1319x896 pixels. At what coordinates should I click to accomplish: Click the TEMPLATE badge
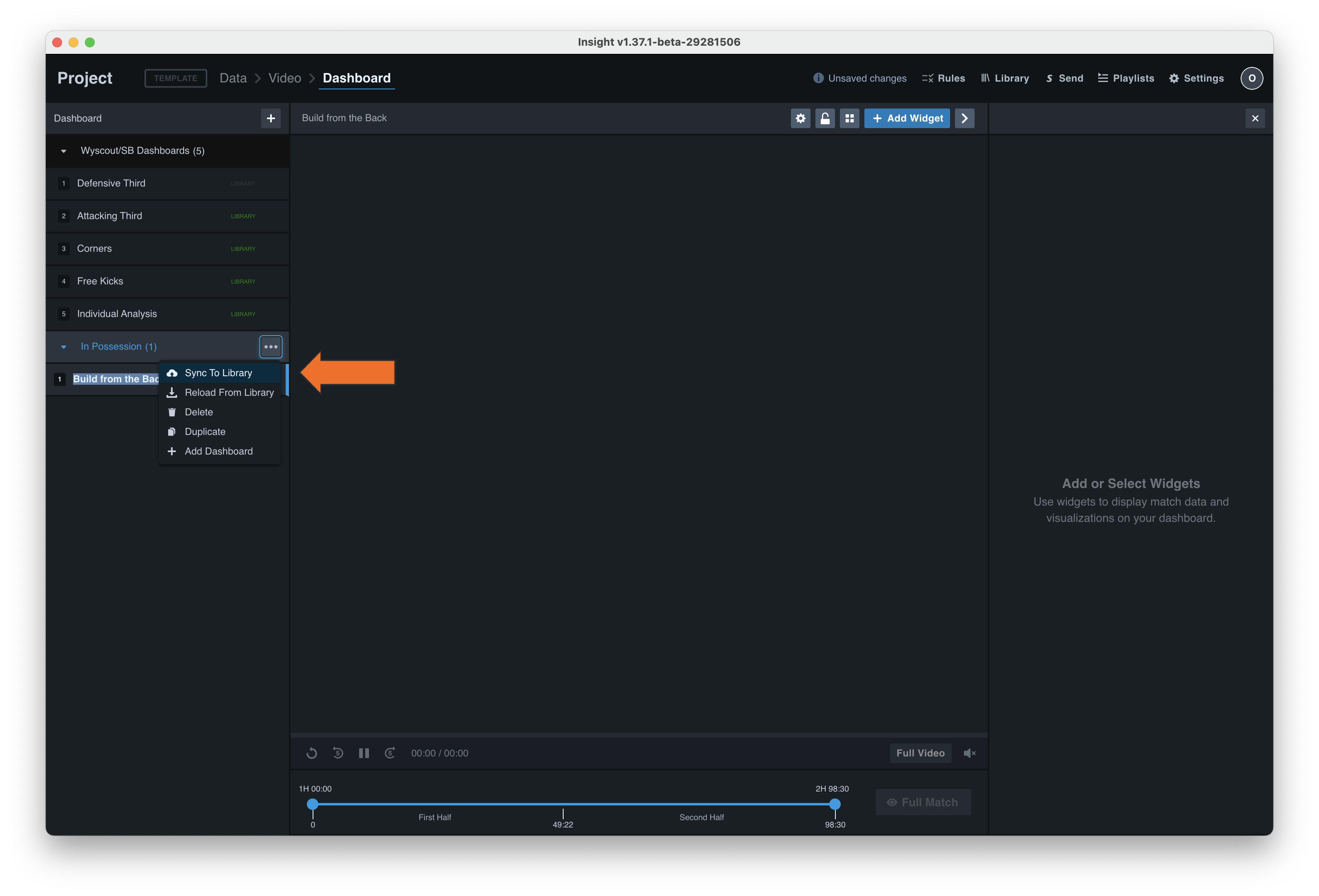176,78
